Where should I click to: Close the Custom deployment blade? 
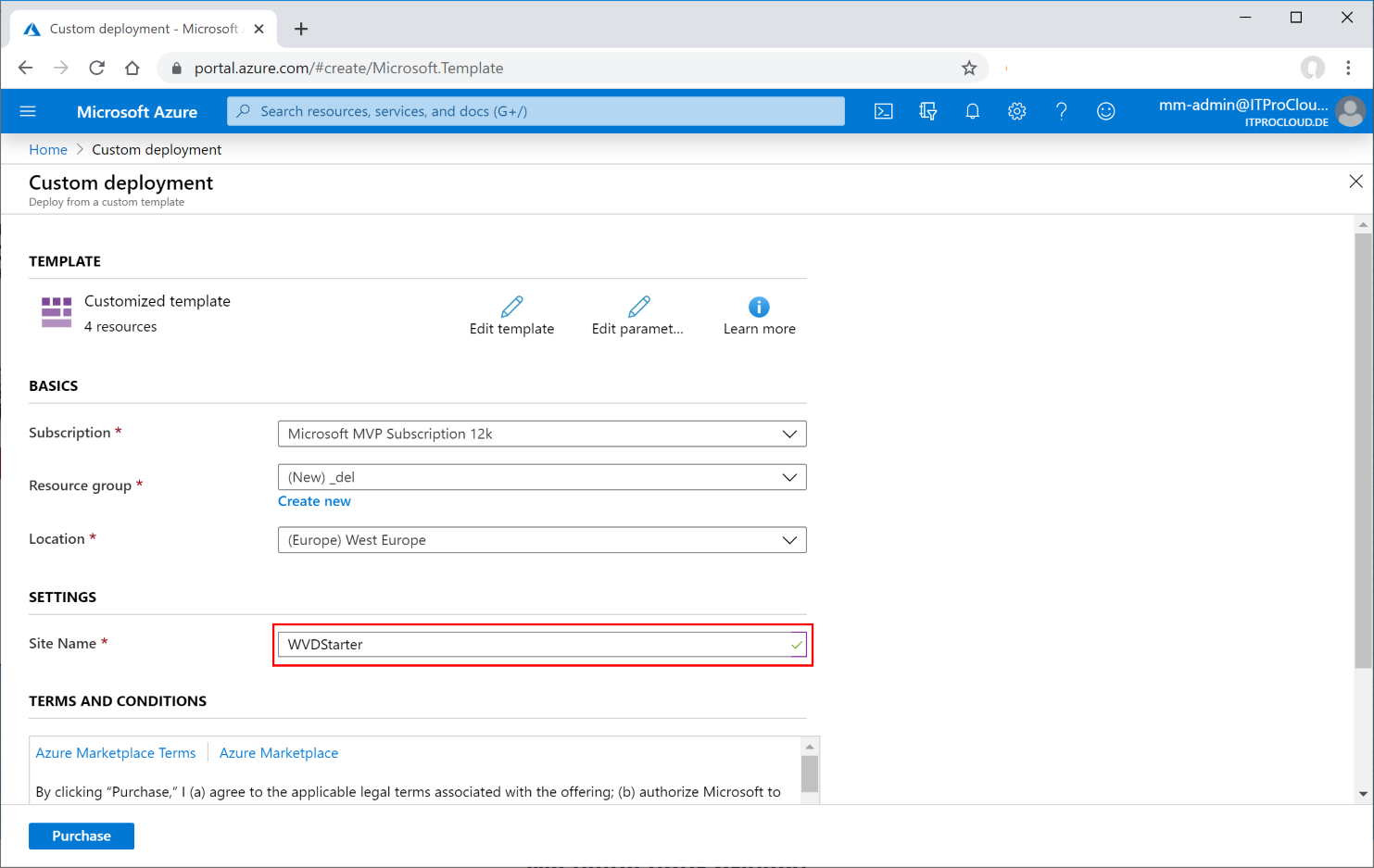[1355, 182]
